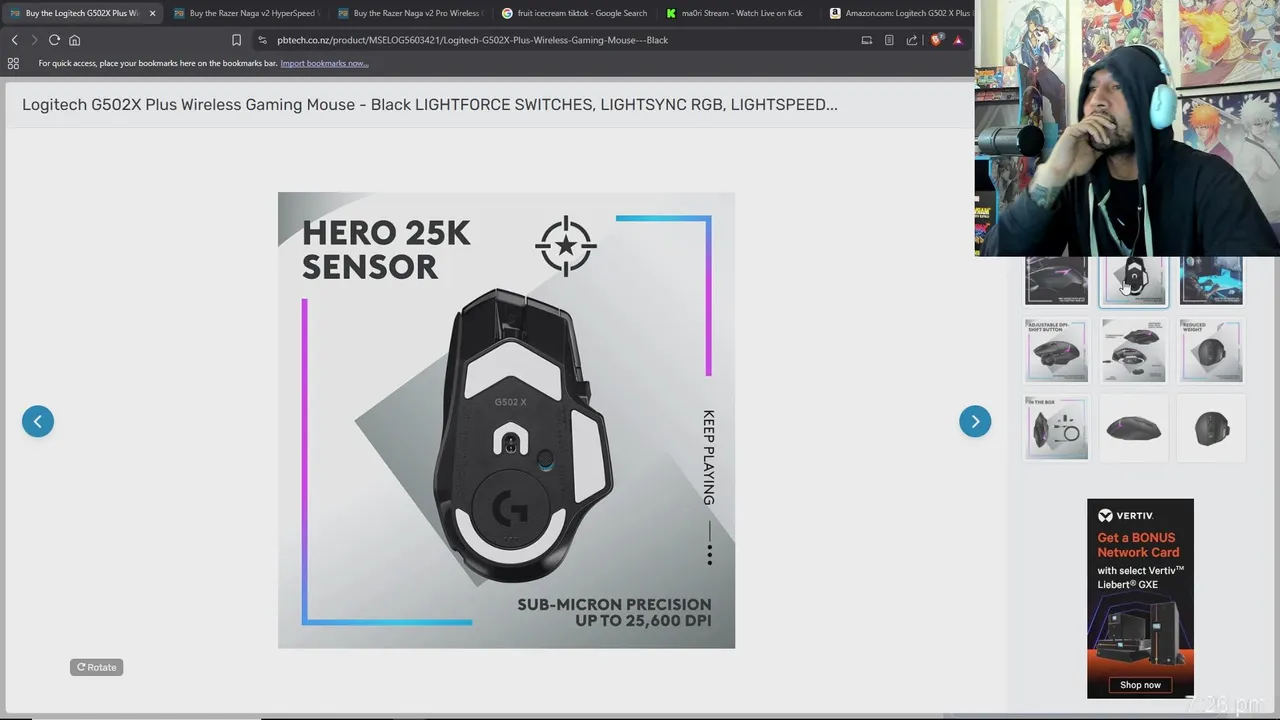This screenshot has width=1280, height=720.
Task: Open the cast/screen icon in address bar
Action: tap(867, 40)
